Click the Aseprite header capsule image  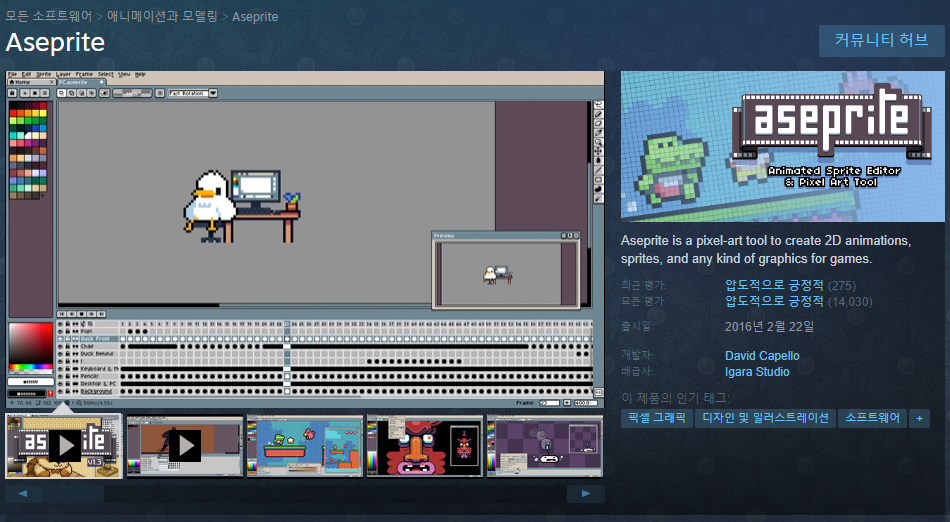(782, 147)
